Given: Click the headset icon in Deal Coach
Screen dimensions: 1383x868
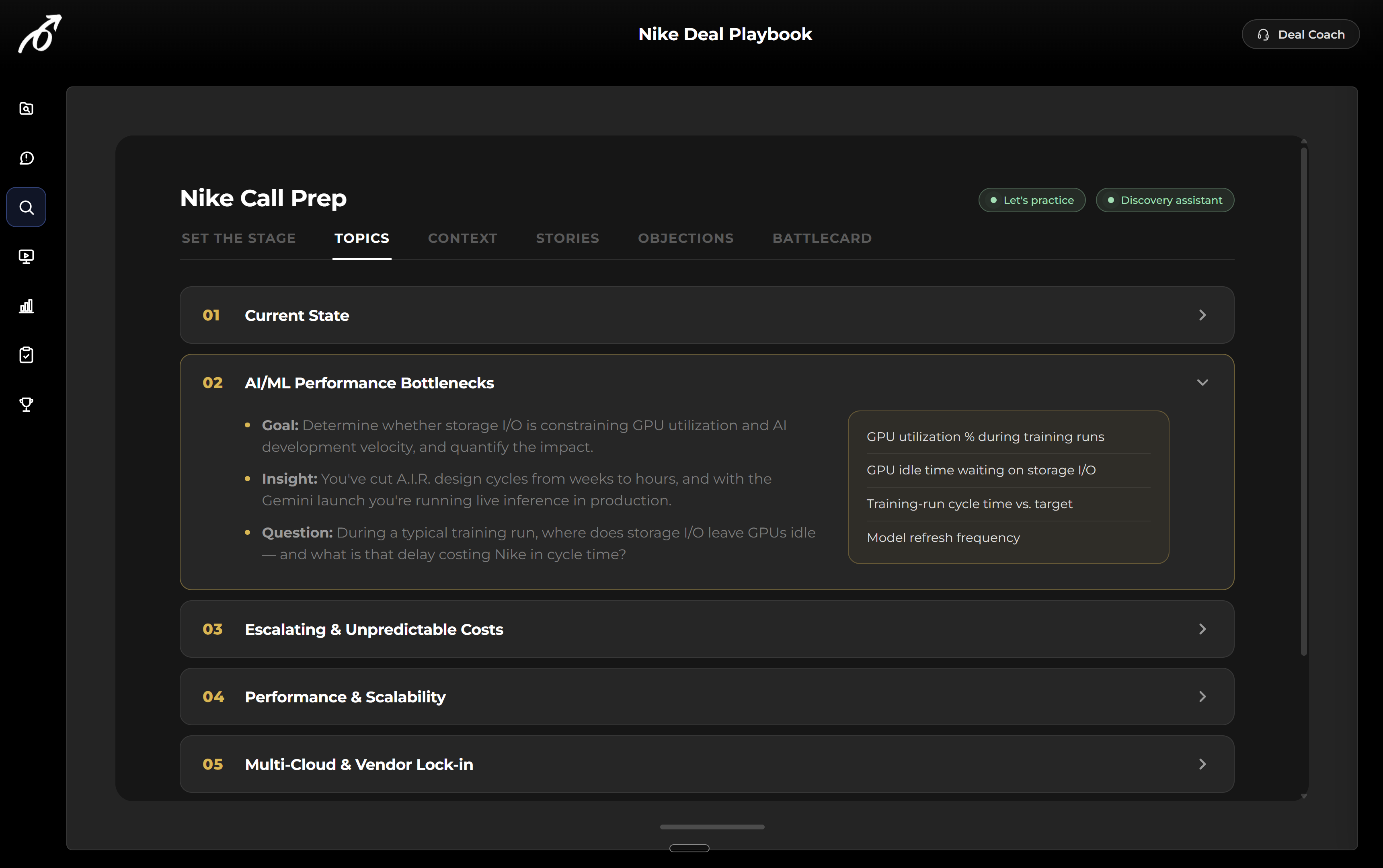Looking at the screenshot, I should pos(1263,35).
